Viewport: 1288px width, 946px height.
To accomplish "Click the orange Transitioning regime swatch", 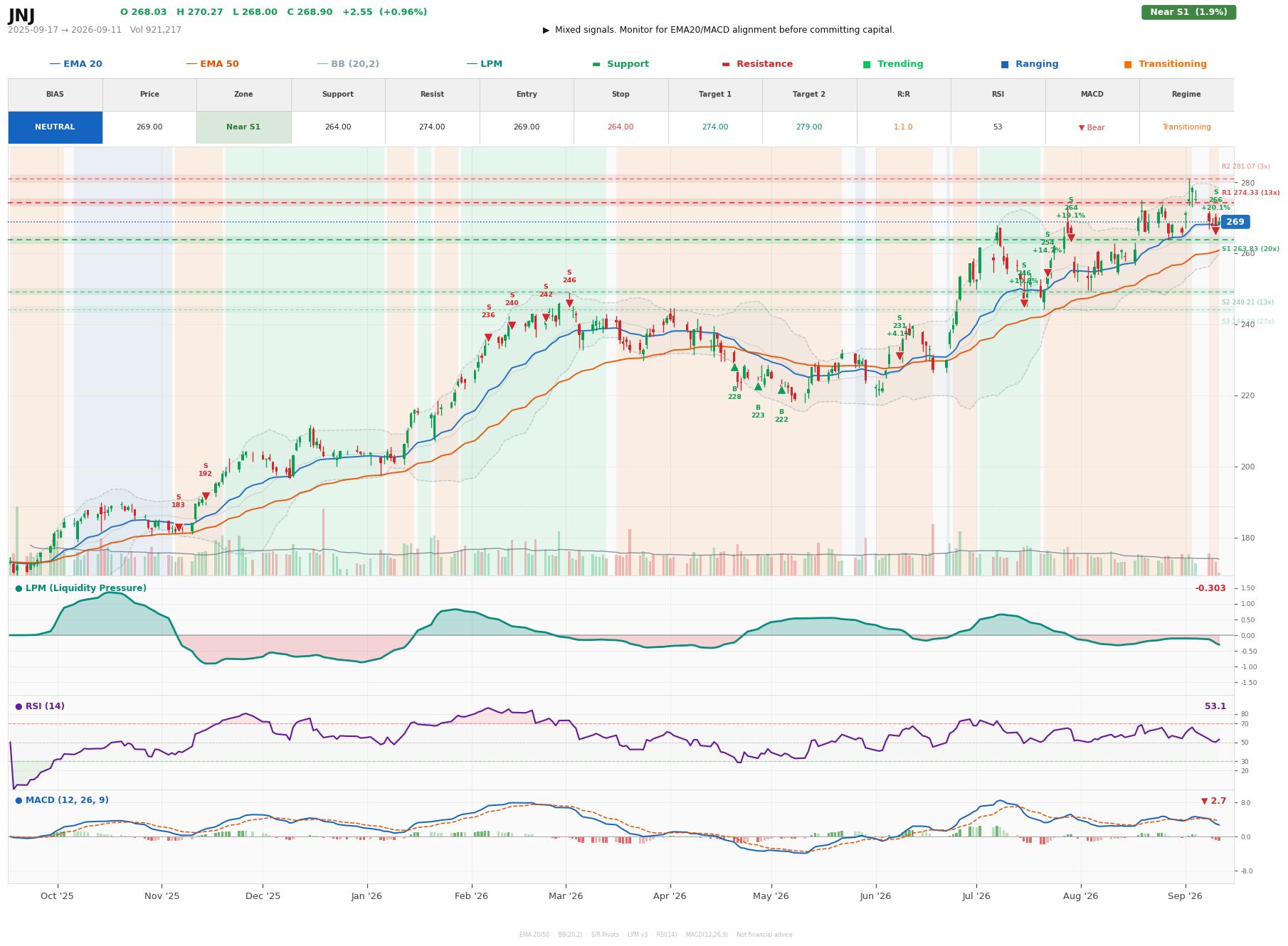I will coord(1128,64).
